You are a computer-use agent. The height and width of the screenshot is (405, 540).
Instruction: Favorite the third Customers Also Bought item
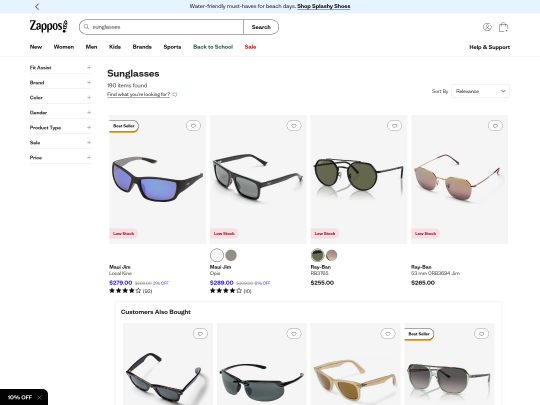pyautogui.click(x=387, y=334)
